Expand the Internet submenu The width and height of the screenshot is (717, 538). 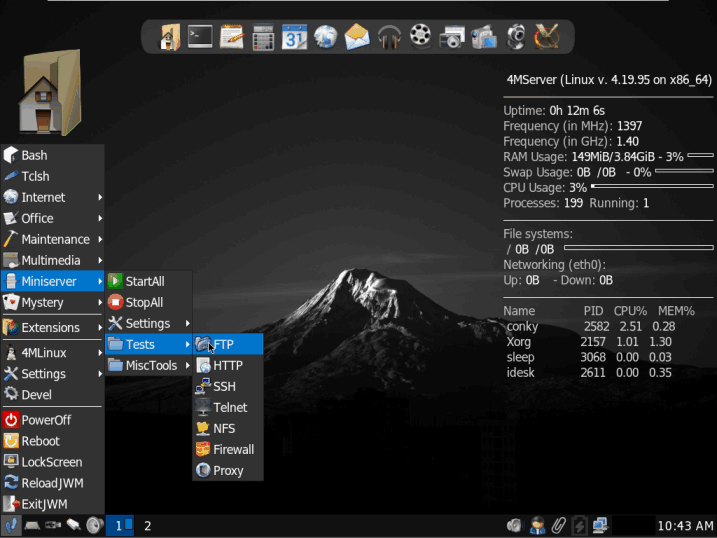click(53, 197)
